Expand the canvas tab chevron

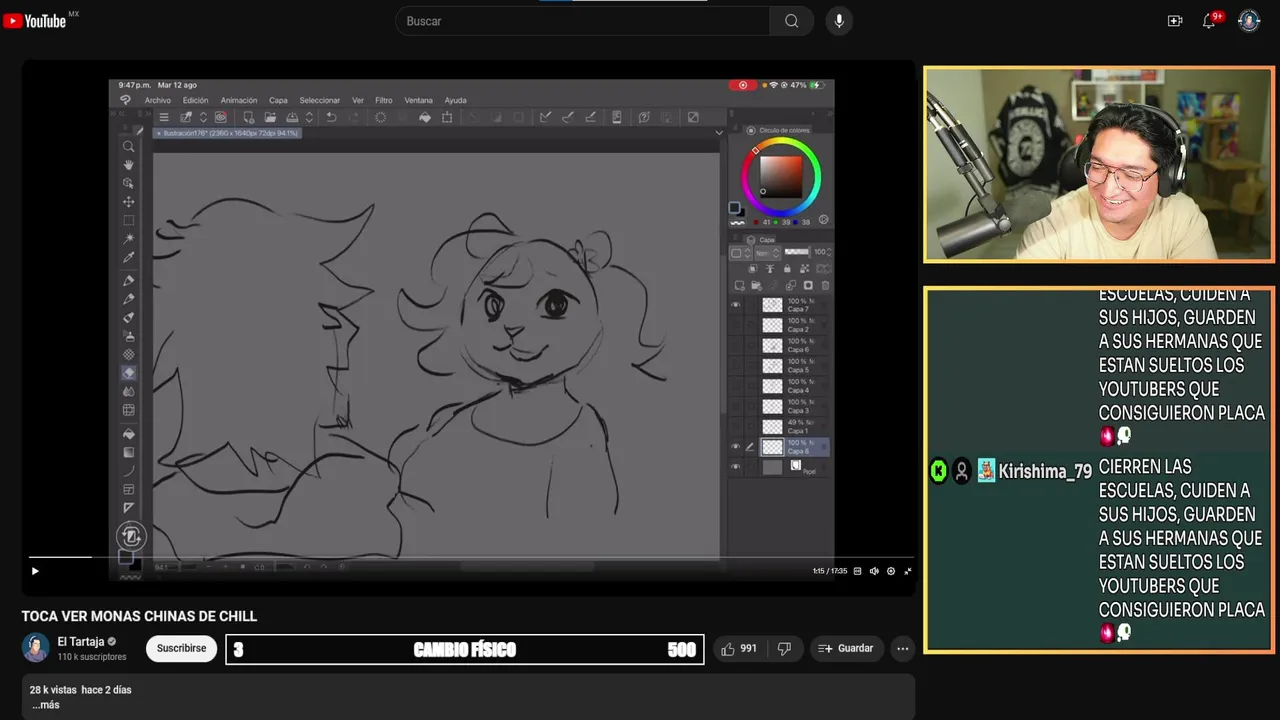pyautogui.click(x=718, y=132)
